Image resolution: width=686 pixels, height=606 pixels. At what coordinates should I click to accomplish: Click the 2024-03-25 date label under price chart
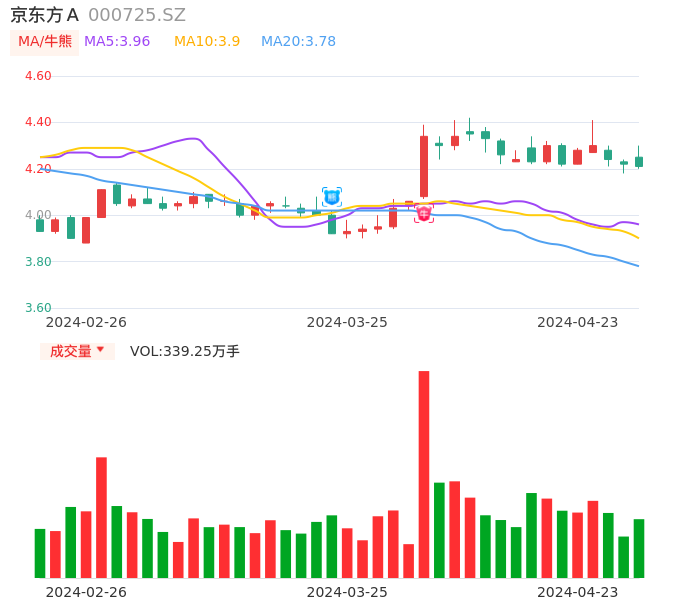[x=347, y=322]
